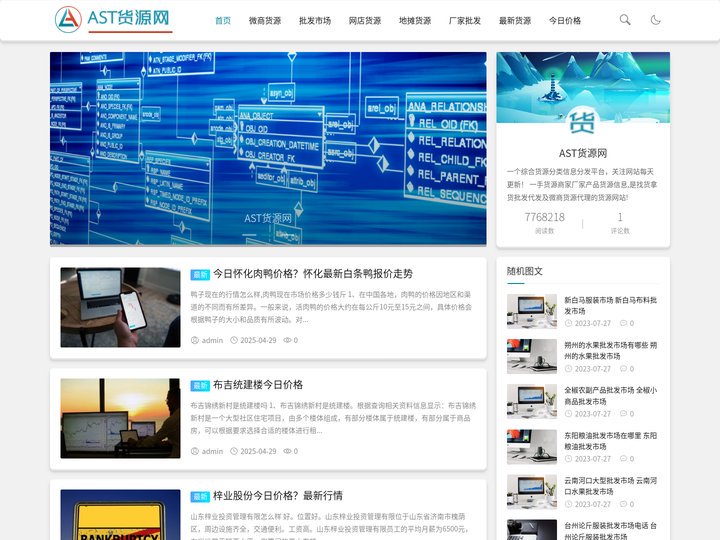Open 微商货源 menu item
The image size is (720, 540).
265,21
